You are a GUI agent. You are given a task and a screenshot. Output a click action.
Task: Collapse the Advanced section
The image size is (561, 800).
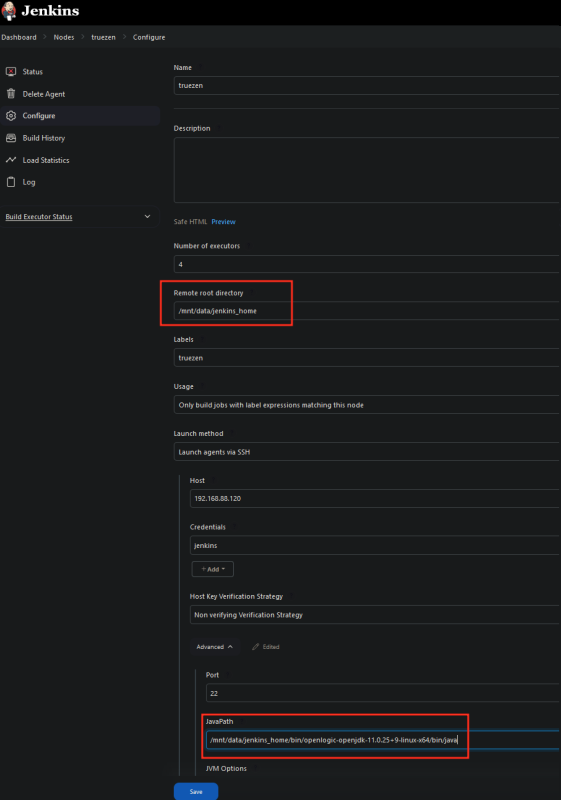pyautogui.click(x=215, y=647)
